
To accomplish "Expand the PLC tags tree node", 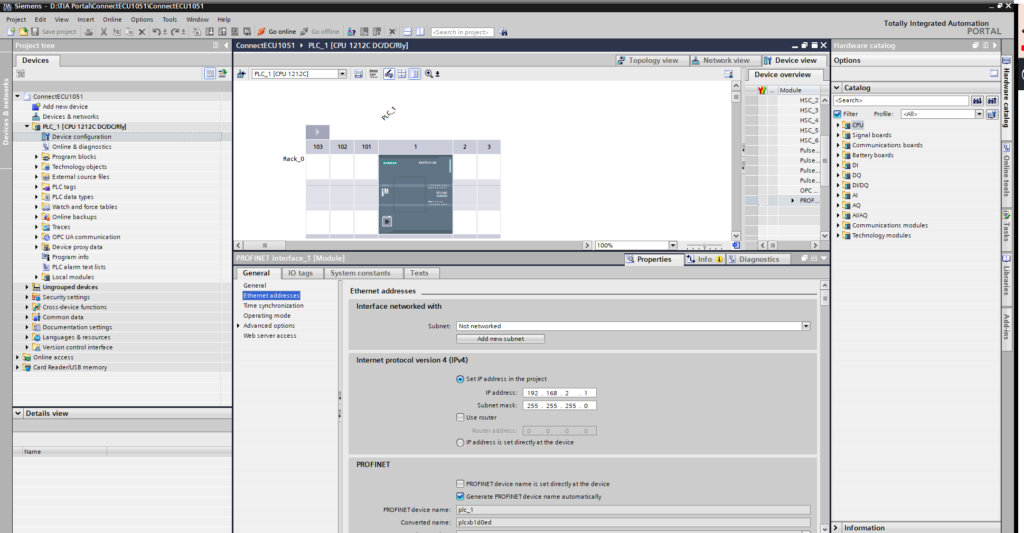I will (x=37, y=187).
